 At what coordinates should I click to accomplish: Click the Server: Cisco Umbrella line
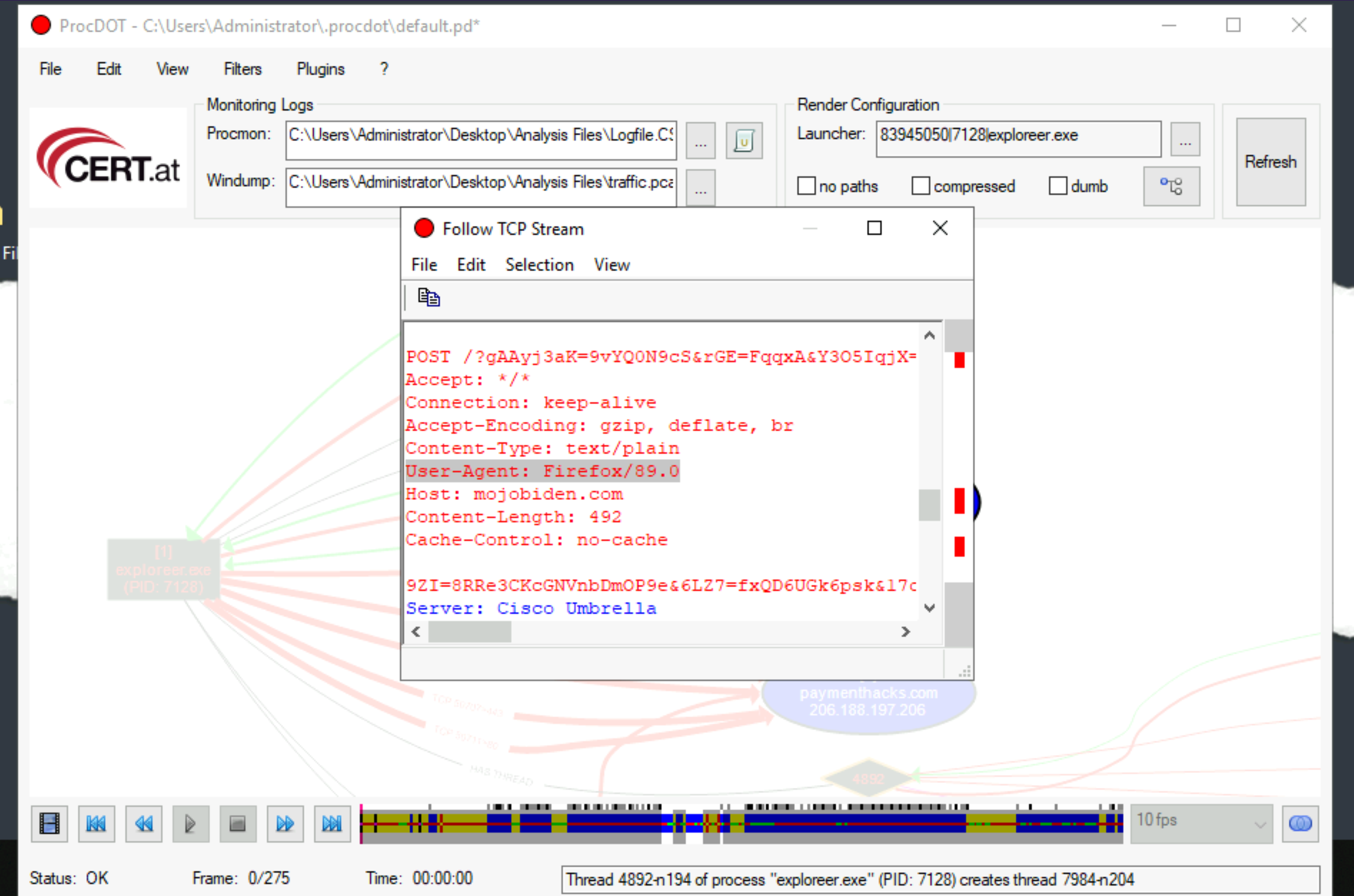tap(531, 608)
